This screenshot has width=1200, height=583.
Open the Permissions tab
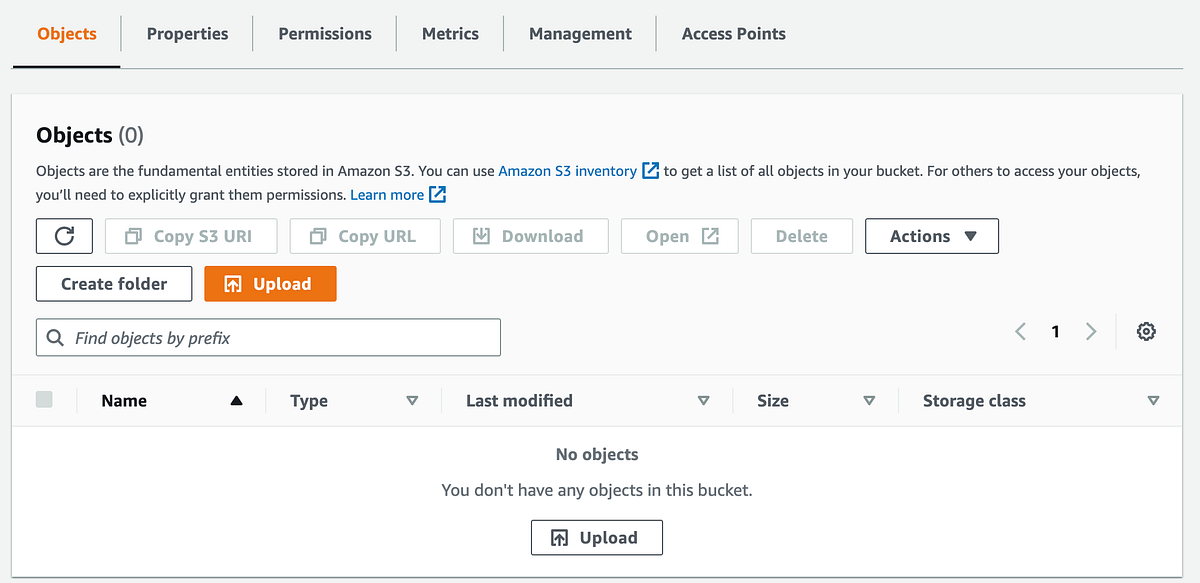[x=325, y=34]
